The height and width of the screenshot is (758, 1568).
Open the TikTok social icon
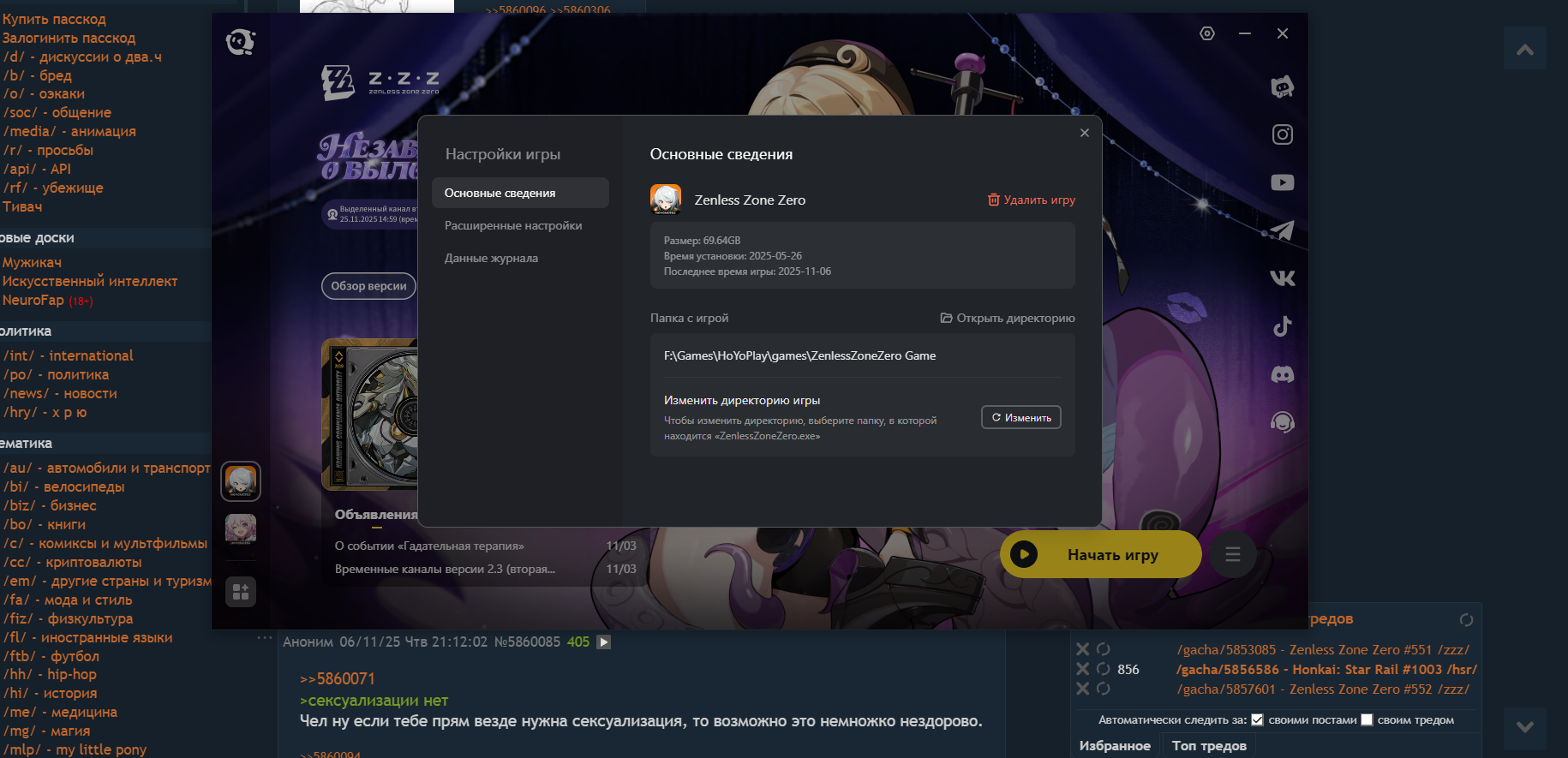pyautogui.click(x=1283, y=326)
